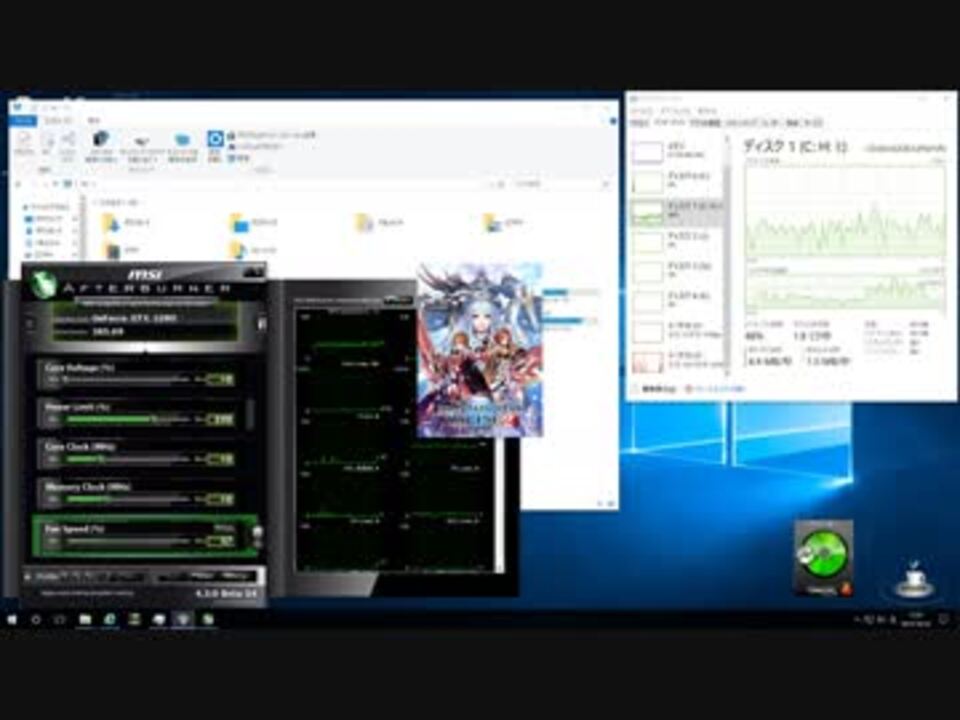This screenshot has width=960, height=720.
Task: Select Disk 2 in Task Manager sidebar
Action: tap(677, 241)
